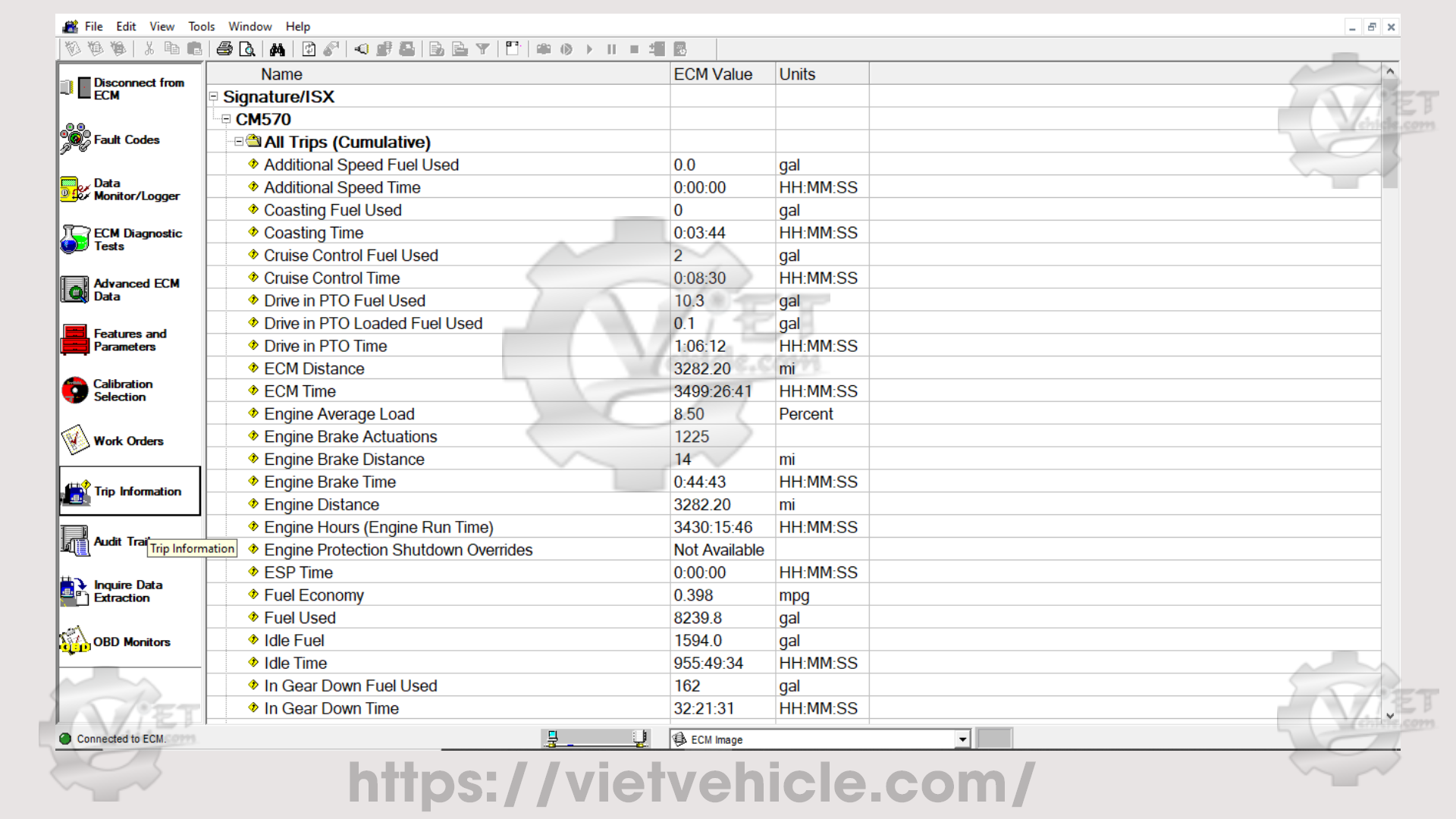The width and height of the screenshot is (1456, 819).
Task: Click the Features and Parameters button
Action: coord(126,340)
